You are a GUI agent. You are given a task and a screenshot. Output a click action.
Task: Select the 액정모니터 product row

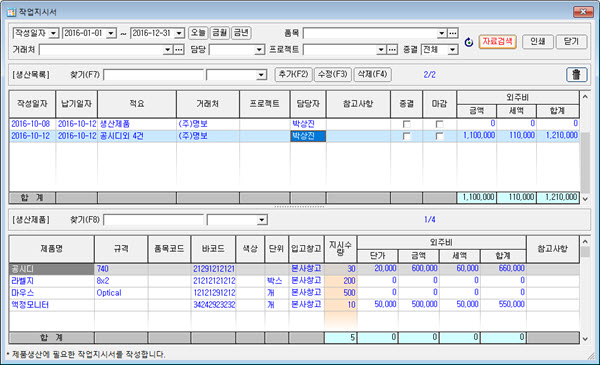[294, 305]
